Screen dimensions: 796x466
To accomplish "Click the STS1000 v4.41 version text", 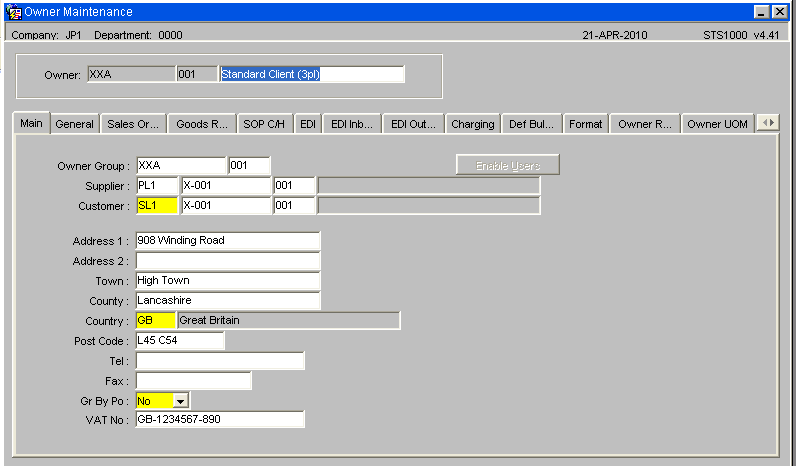I will (741, 35).
